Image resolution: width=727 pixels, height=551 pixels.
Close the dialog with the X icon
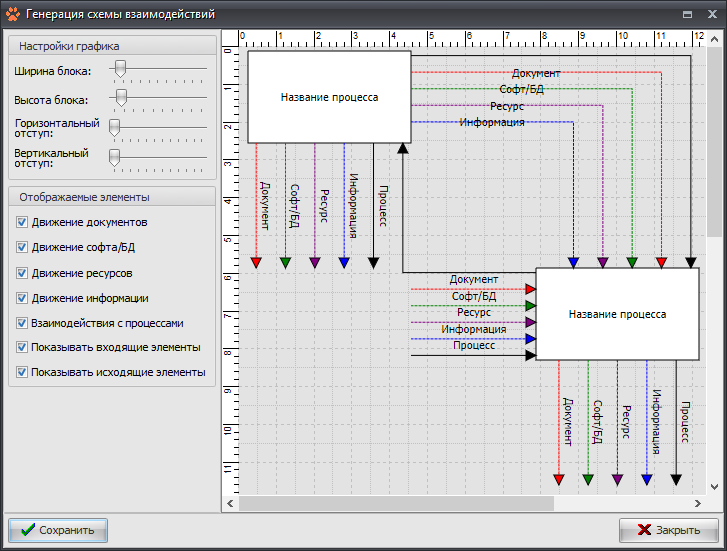click(711, 15)
